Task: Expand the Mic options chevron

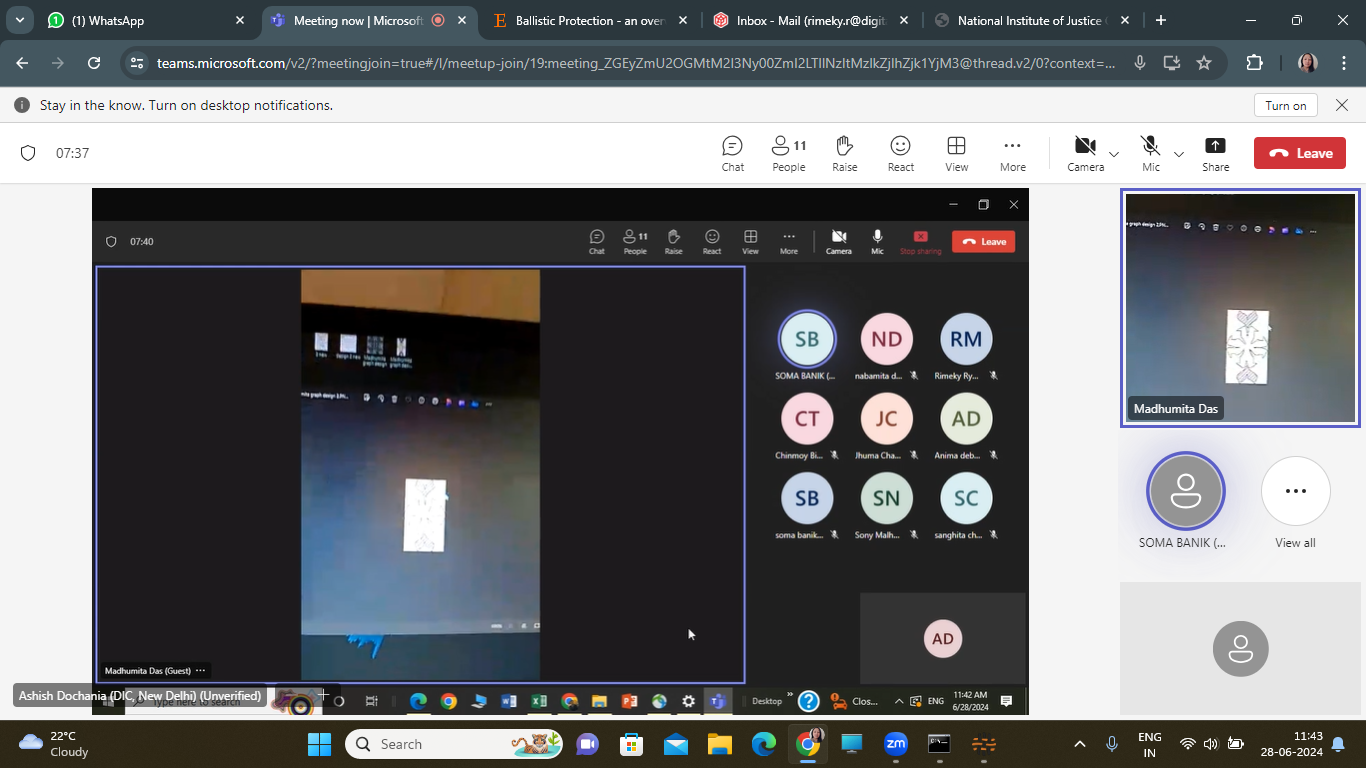Action: (1179, 154)
